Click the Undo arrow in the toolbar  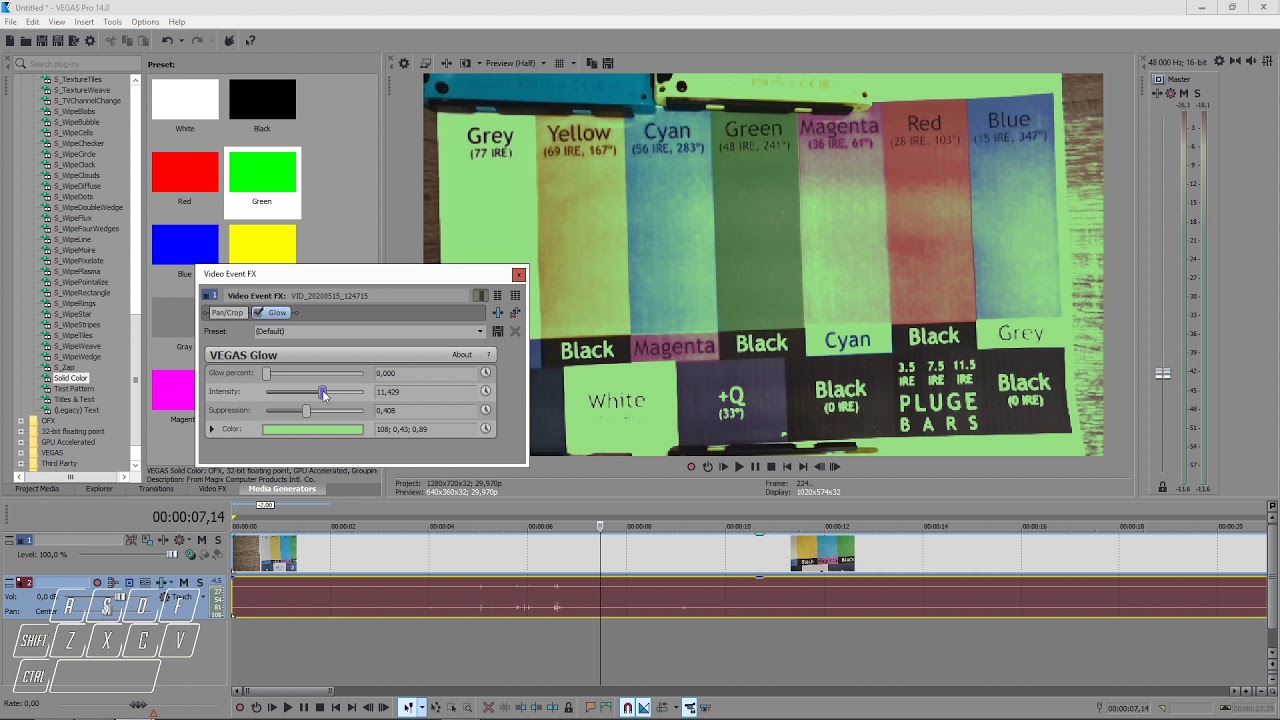click(x=167, y=41)
